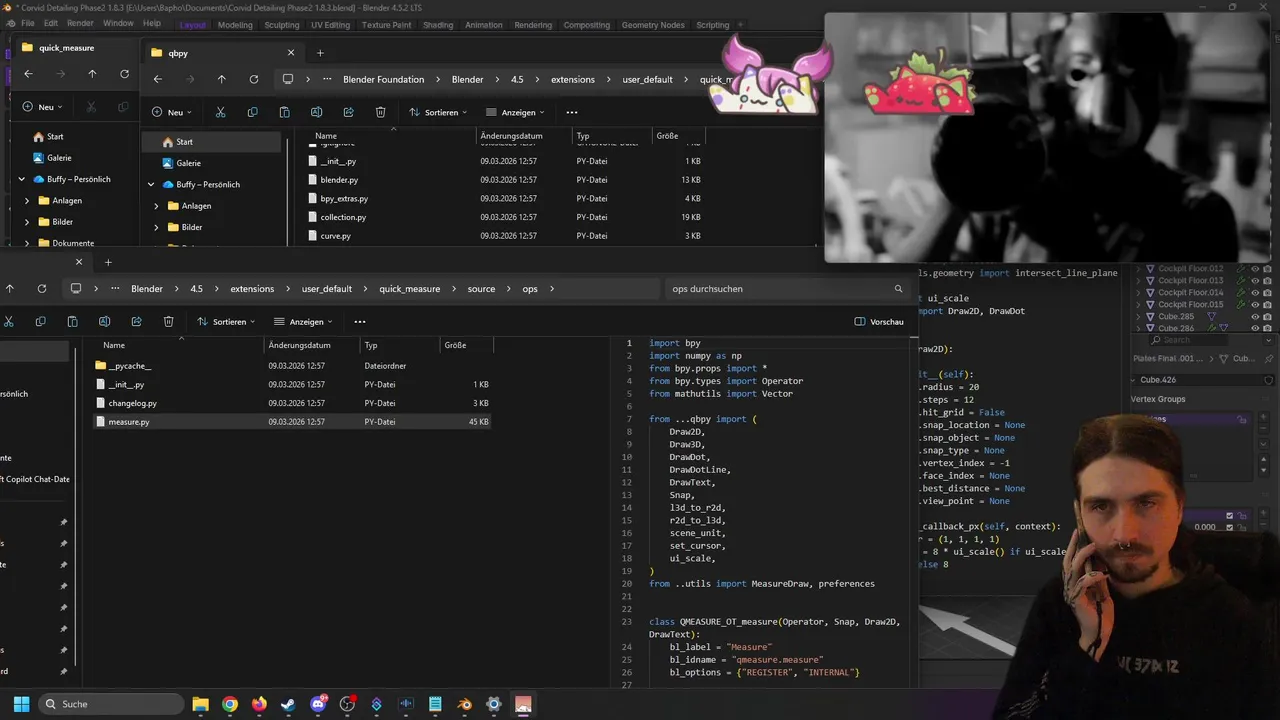The width and height of the screenshot is (1280, 720).
Task: Go back in the qbpy Explorer window
Action: (x=157, y=79)
